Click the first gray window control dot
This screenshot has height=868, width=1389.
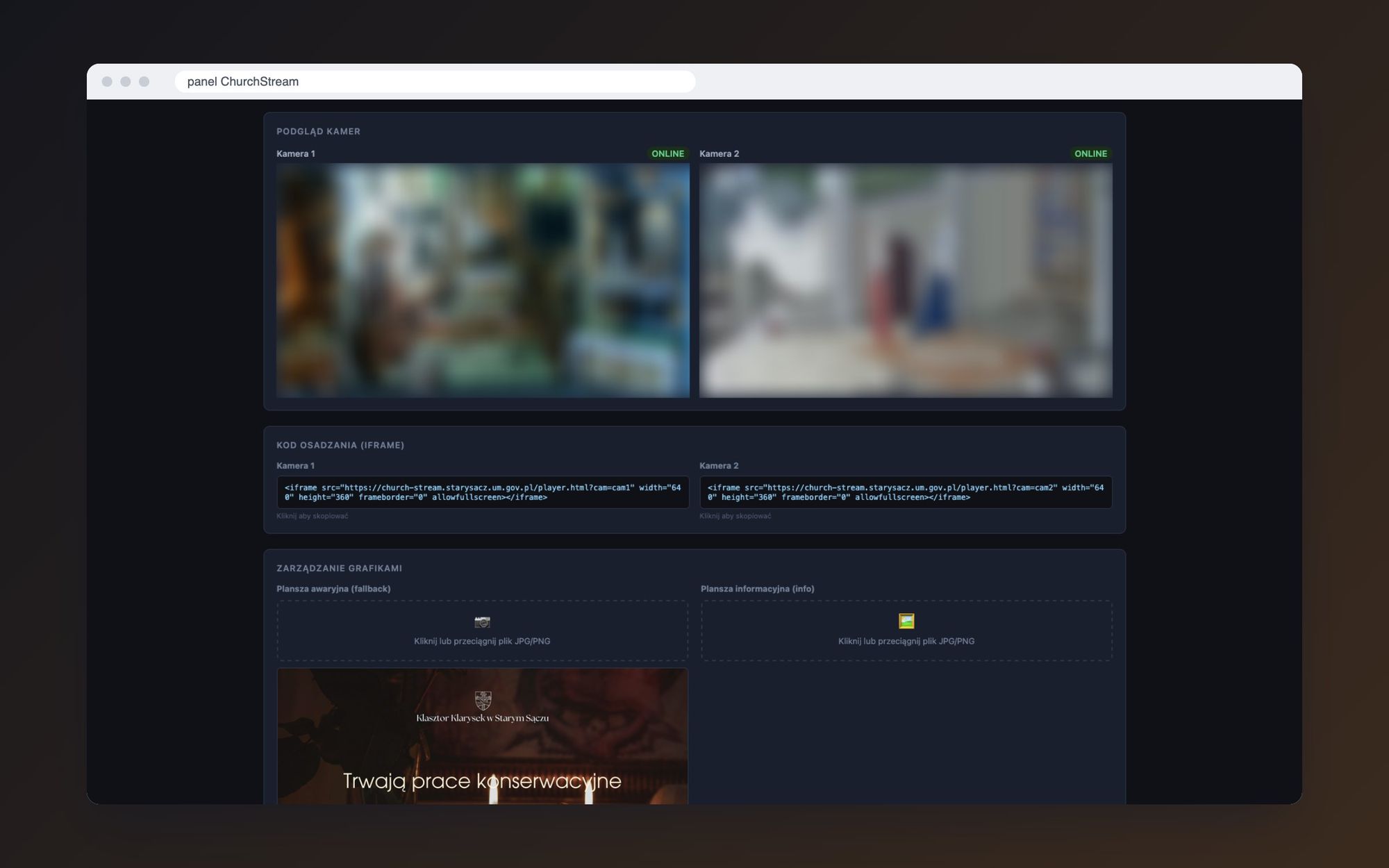click(107, 81)
